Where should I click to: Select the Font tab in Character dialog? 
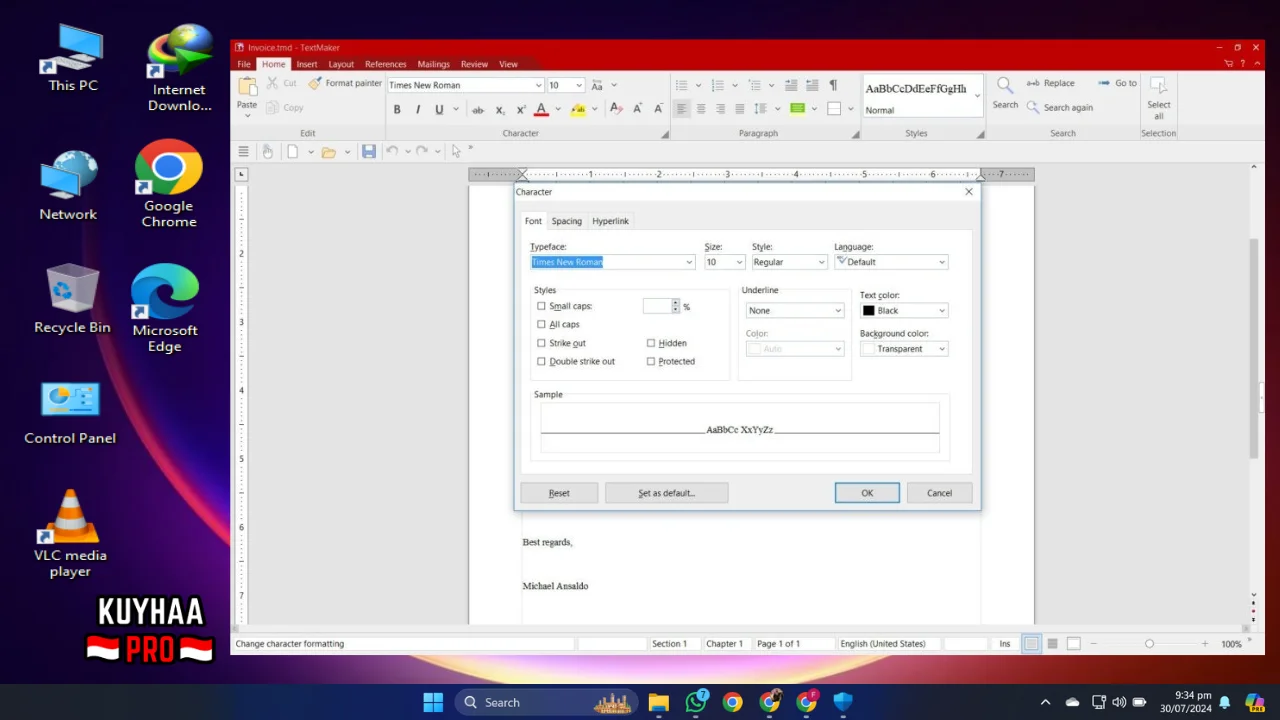[x=533, y=221]
